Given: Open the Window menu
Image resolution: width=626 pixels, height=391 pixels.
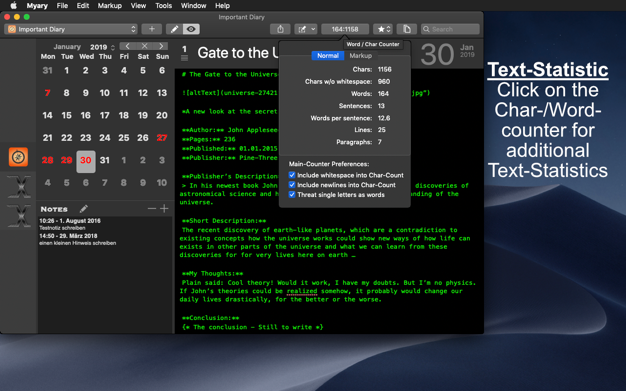Looking at the screenshot, I should [x=194, y=6].
